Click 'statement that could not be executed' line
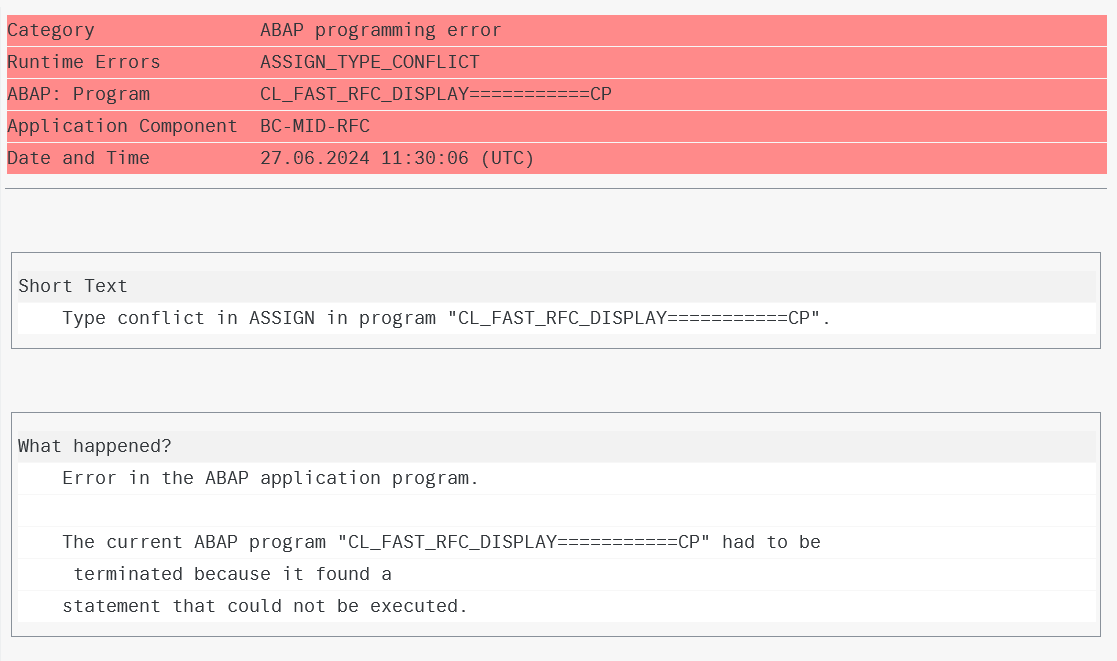Image resolution: width=1117 pixels, height=661 pixels. [x=264, y=607]
